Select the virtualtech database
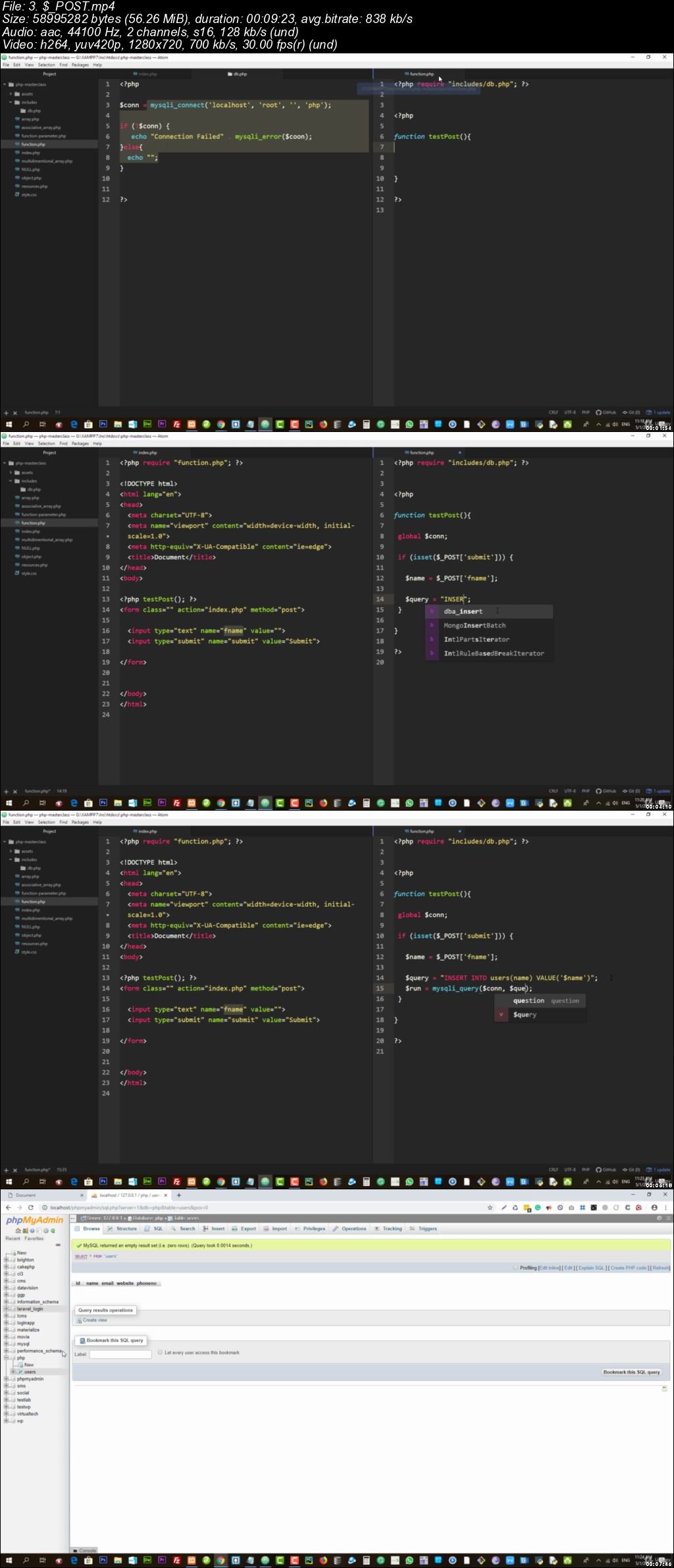Image resolution: width=674 pixels, height=1568 pixels. [28, 1413]
